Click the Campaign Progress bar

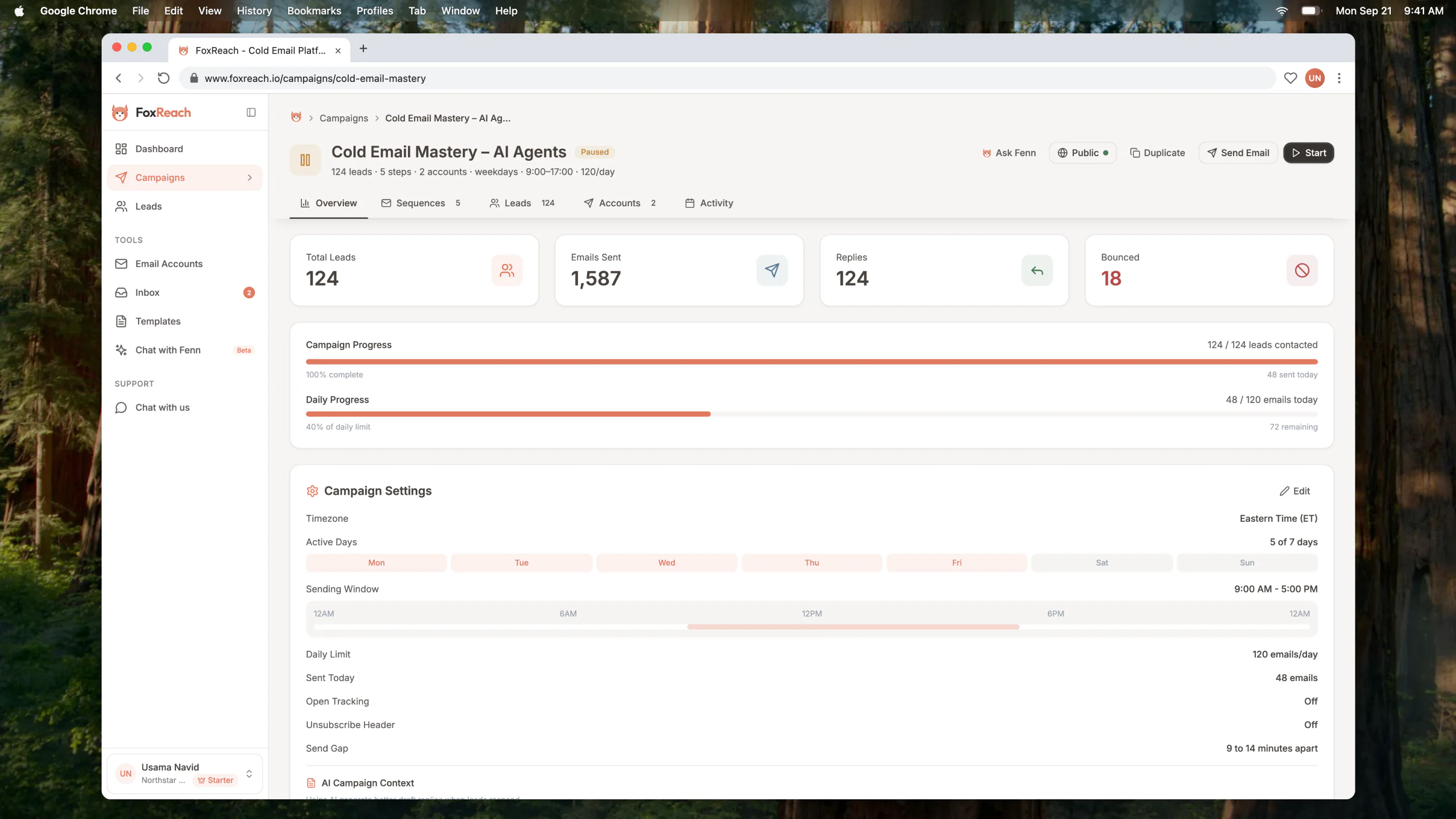pyautogui.click(x=811, y=362)
